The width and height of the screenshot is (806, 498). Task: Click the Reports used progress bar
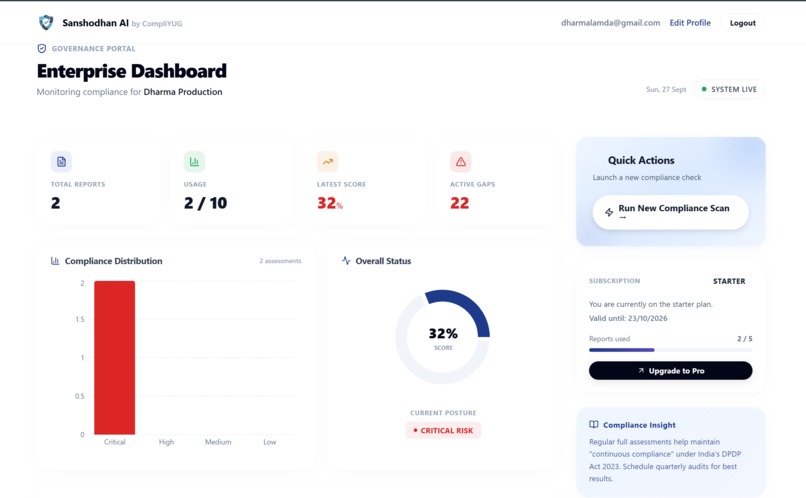click(x=670, y=350)
